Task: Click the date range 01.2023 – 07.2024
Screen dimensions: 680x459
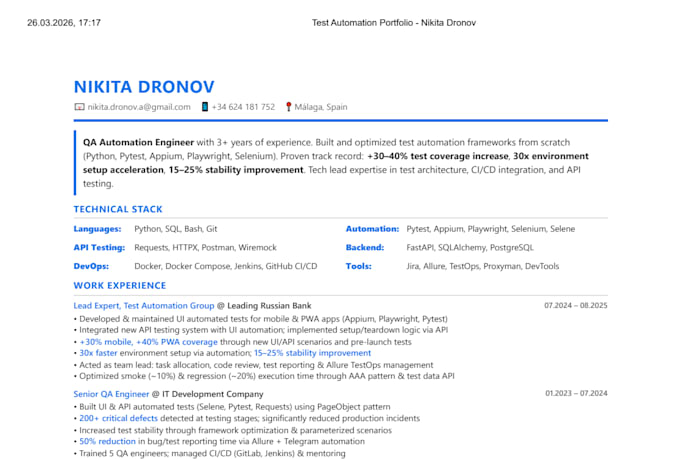Action: click(576, 393)
